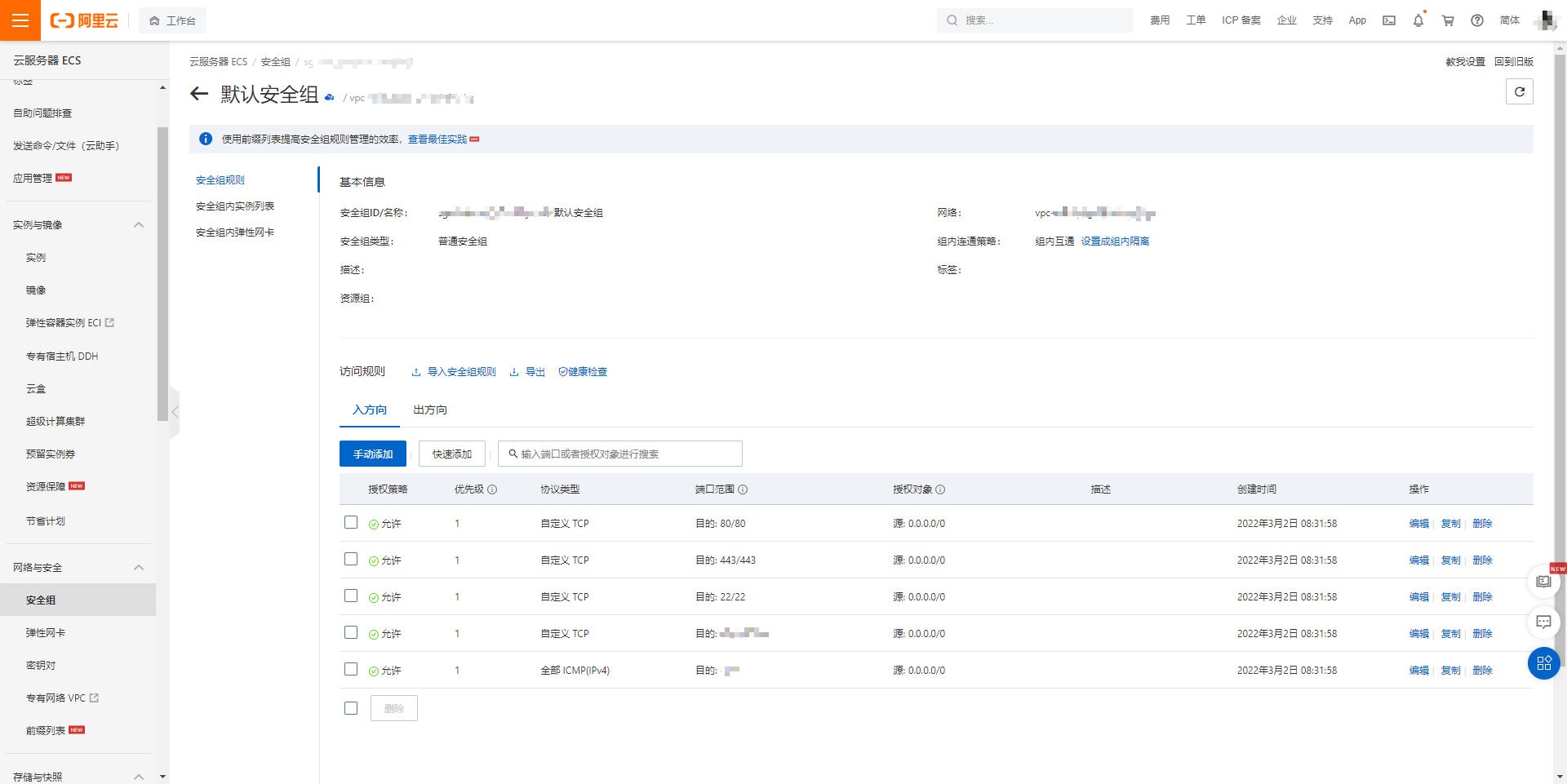Switch to the 出方向 tab

[430, 410]
